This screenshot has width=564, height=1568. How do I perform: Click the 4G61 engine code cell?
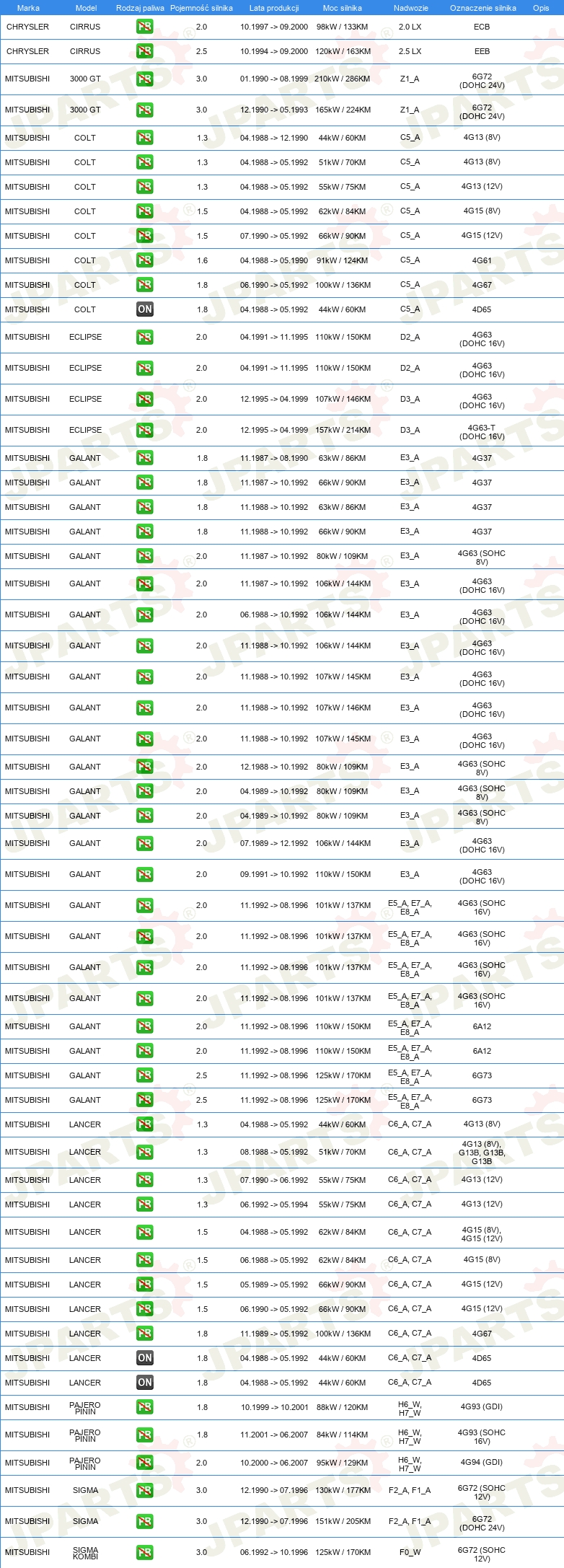point(482,260)
